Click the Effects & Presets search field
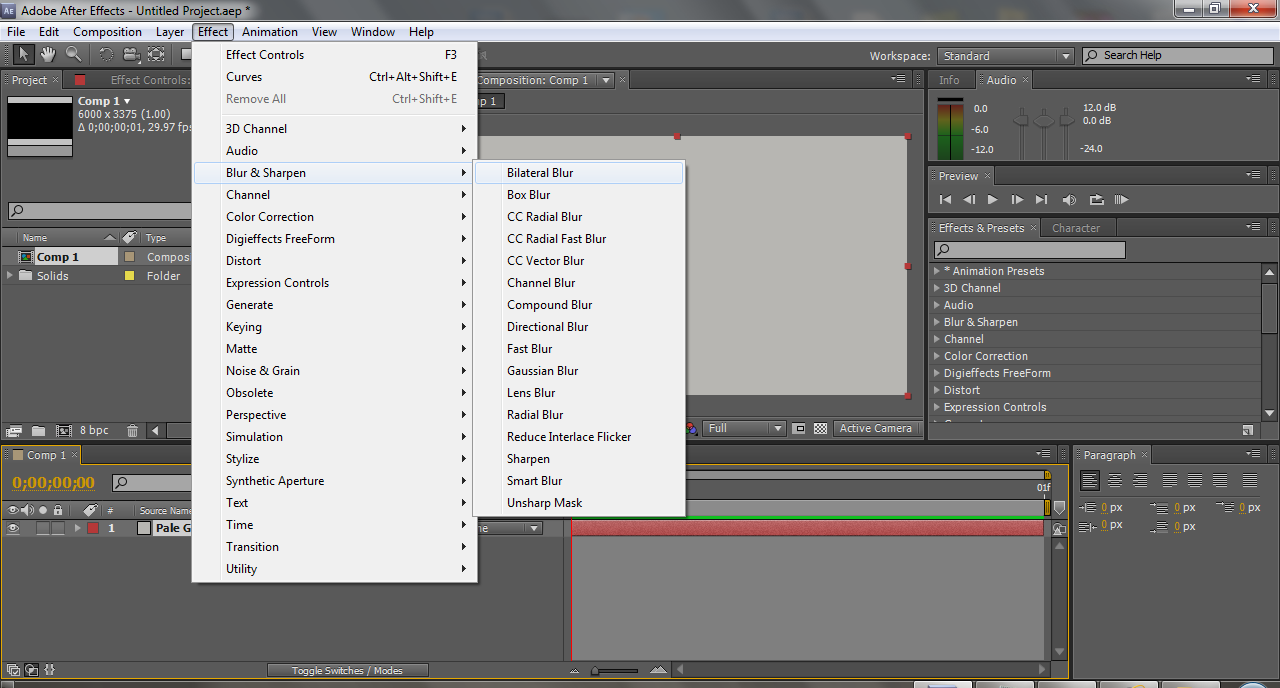This screenshot has height=688, width=1280. pyautogui.click(x=1030, y=250)
